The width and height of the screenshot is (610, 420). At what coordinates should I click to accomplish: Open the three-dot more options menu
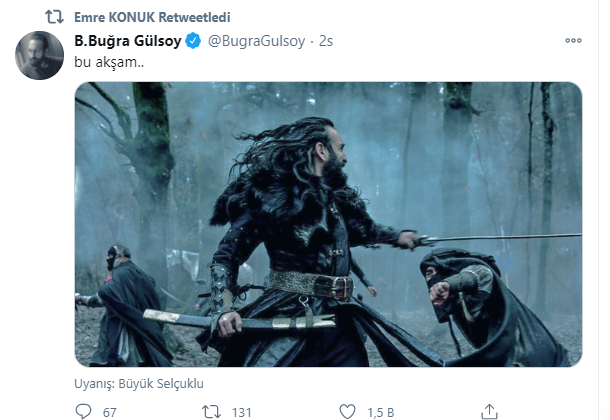click(x=572, y=41)
